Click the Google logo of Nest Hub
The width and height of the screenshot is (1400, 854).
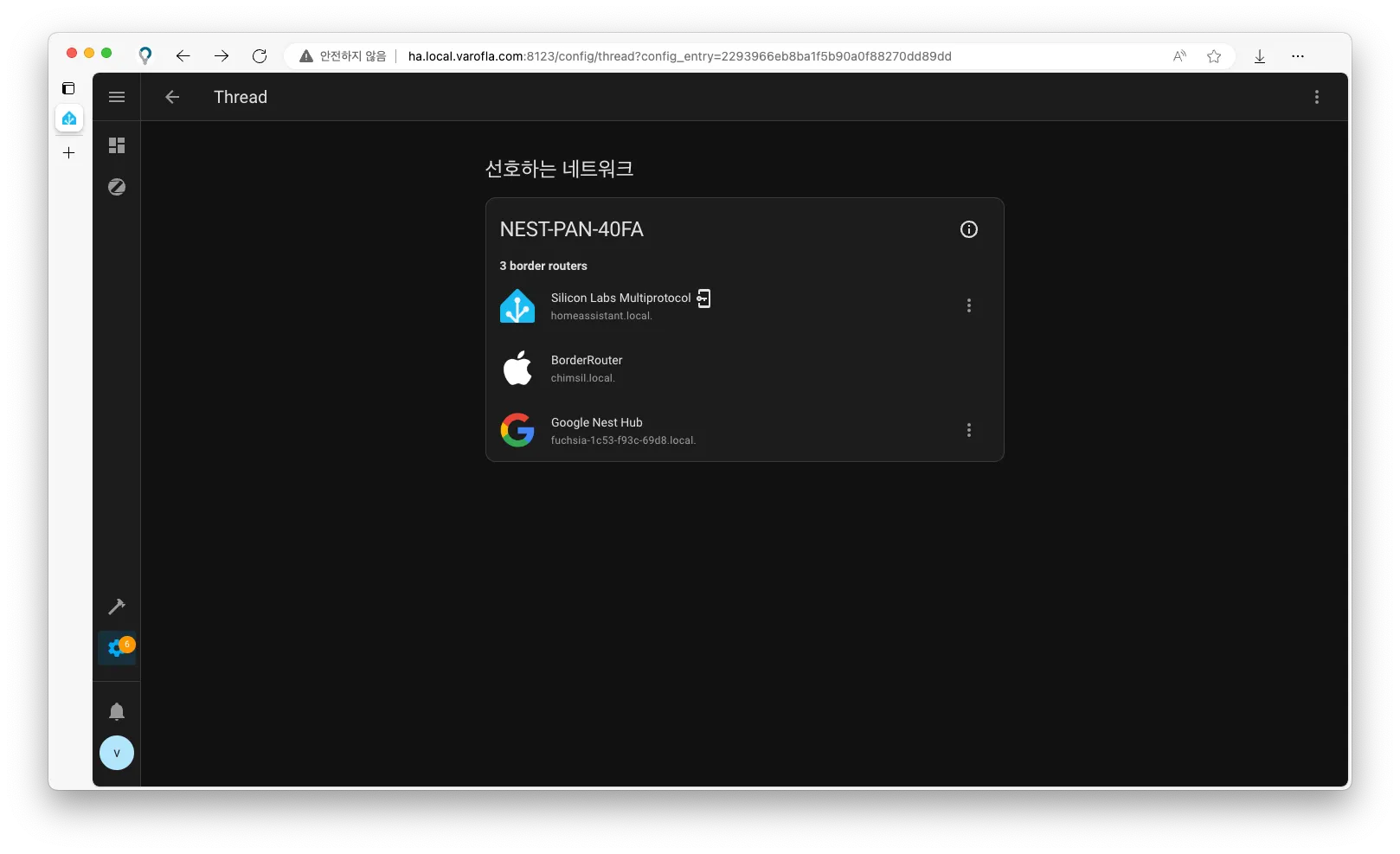[x=517, y=430]
